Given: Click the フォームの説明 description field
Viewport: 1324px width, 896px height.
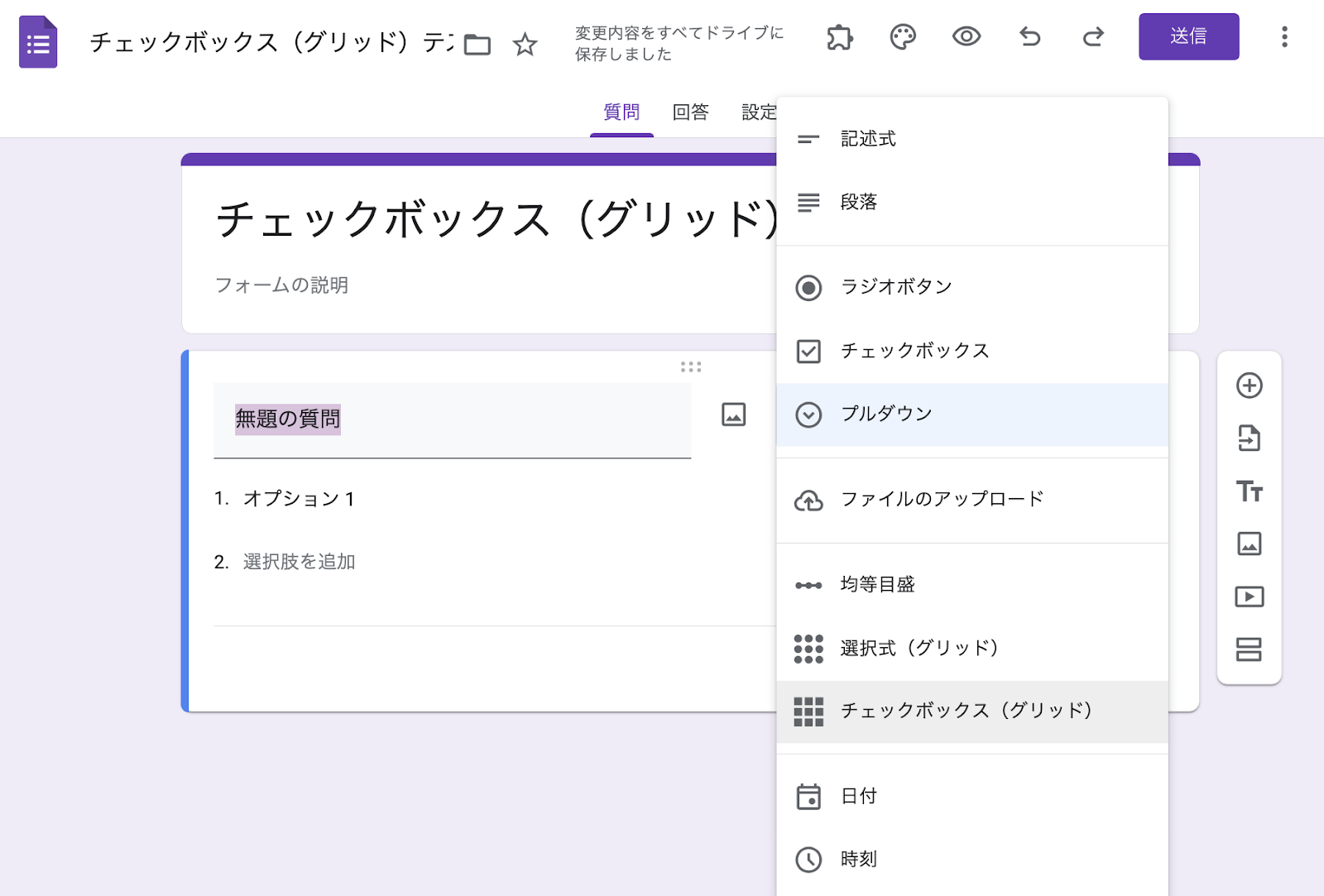Looking at the screenshot, I should (281, 285).
